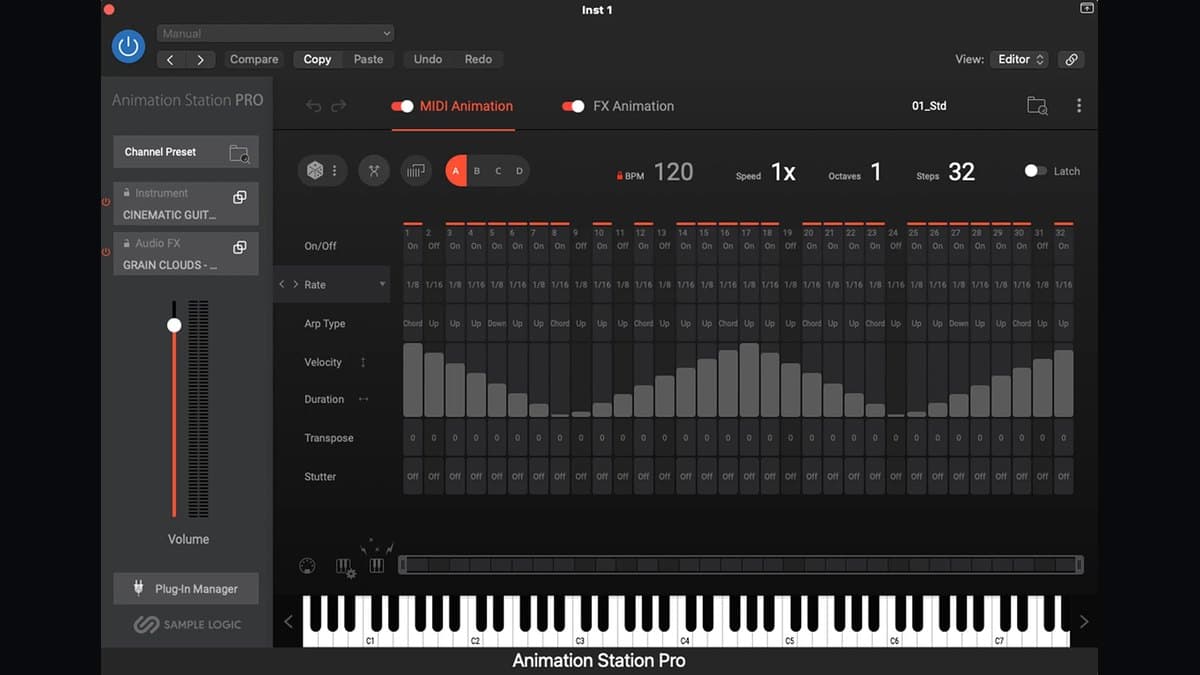Viewport: 1200px width, 675px height.
Task: Go to previous preset arrow
Action: tap(170, 60)
